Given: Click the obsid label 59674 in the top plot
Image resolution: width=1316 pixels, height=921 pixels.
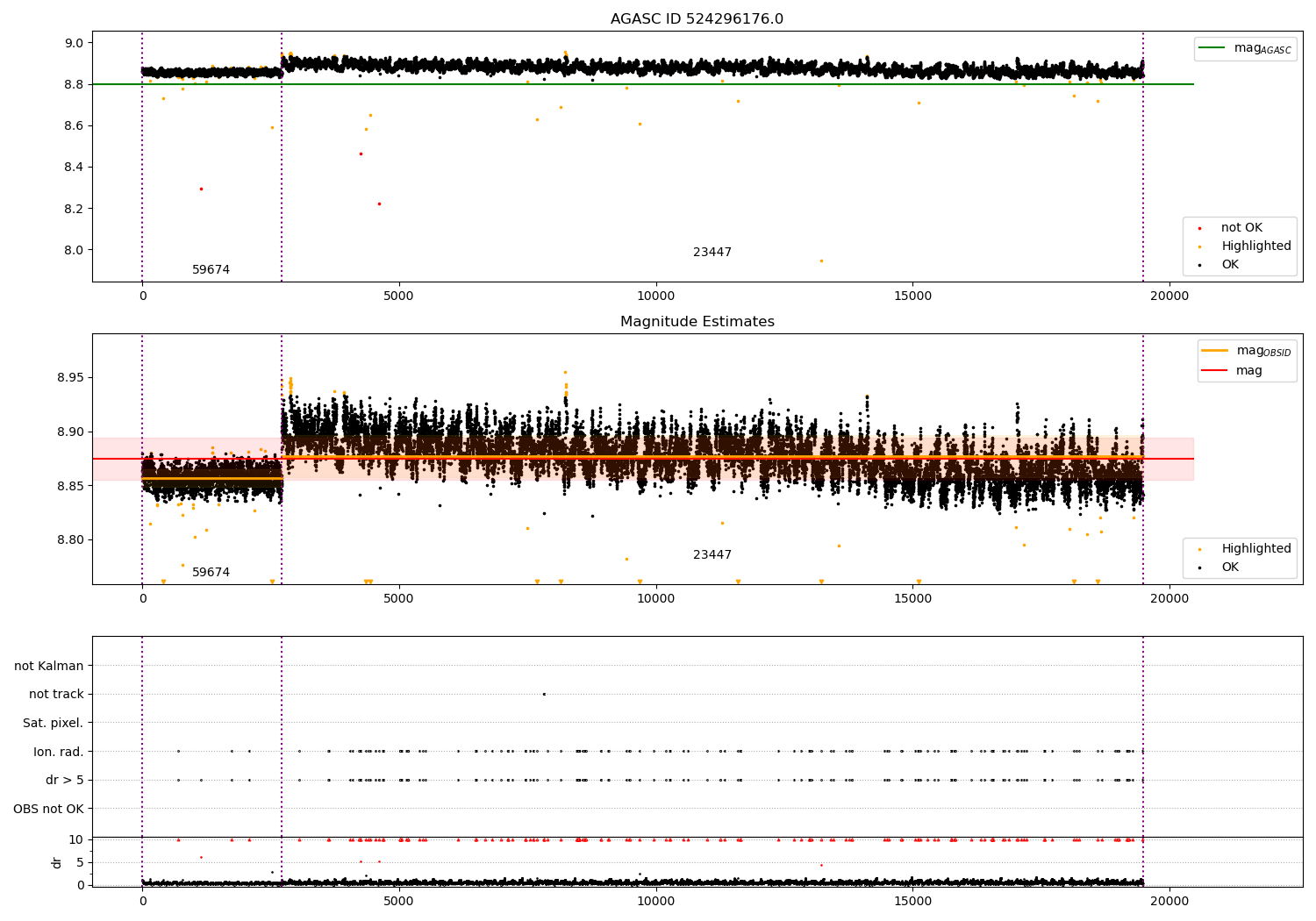Looking at the screenshot, I should 211,270.
